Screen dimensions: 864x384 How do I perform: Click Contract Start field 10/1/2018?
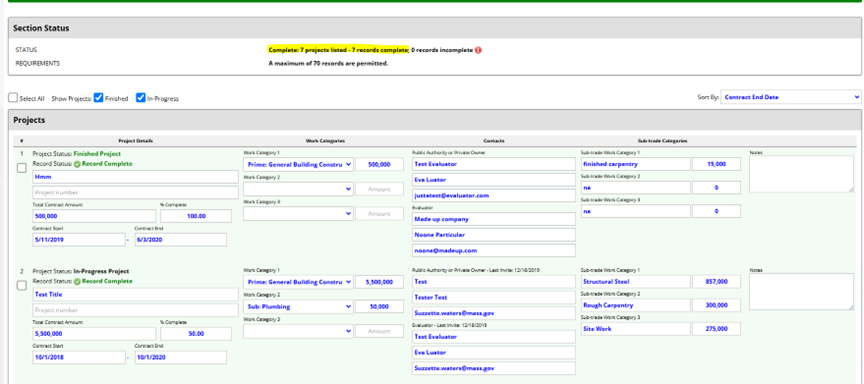click(x=79, y=357)
